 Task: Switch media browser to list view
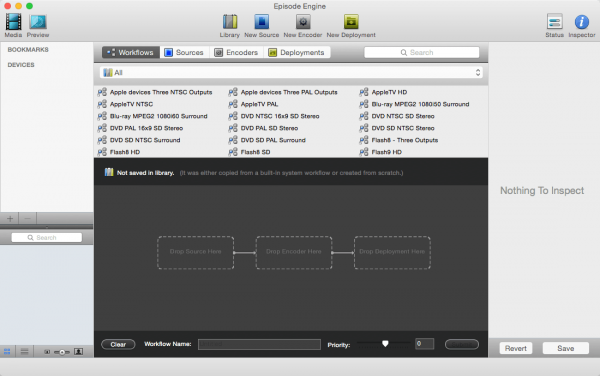click(x=24, y=352)
